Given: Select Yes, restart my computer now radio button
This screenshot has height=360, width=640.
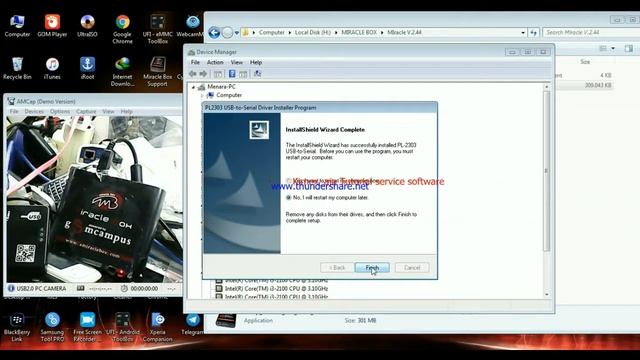Looking at the screenshot, I should [289, 180].
